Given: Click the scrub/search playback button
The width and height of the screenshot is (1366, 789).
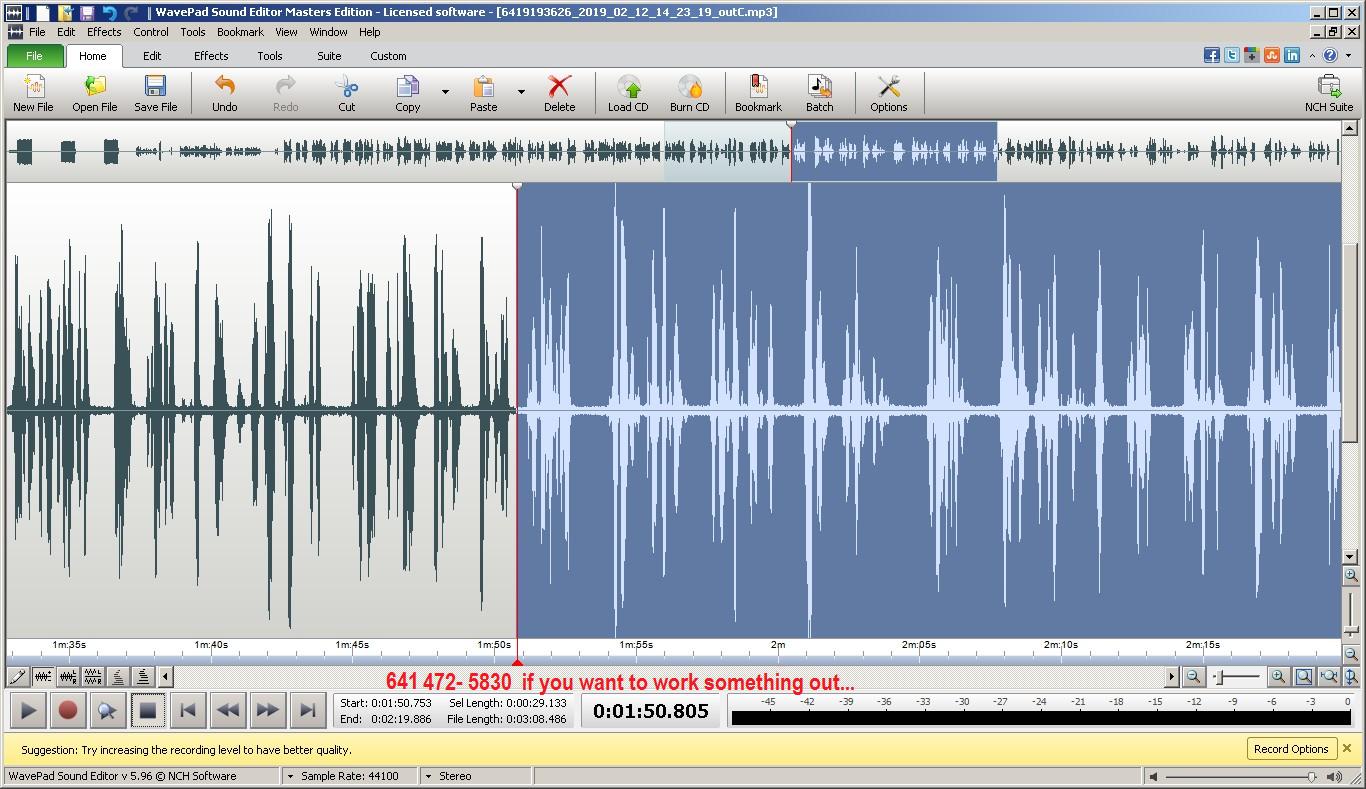Looking at the screenshot, I should 107,711.
